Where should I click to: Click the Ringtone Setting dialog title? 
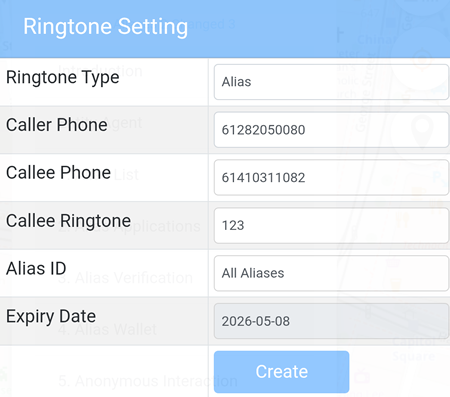[105, 26]
